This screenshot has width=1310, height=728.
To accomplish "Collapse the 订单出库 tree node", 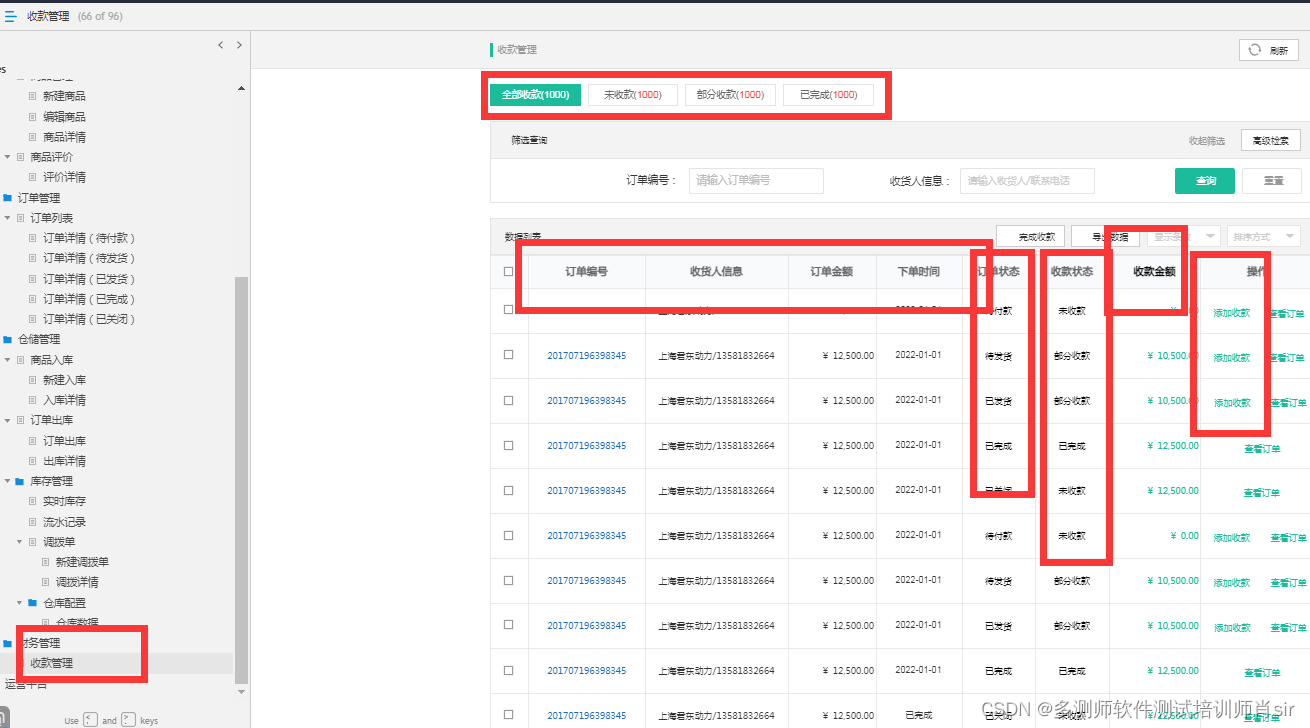I will [8, 420].
